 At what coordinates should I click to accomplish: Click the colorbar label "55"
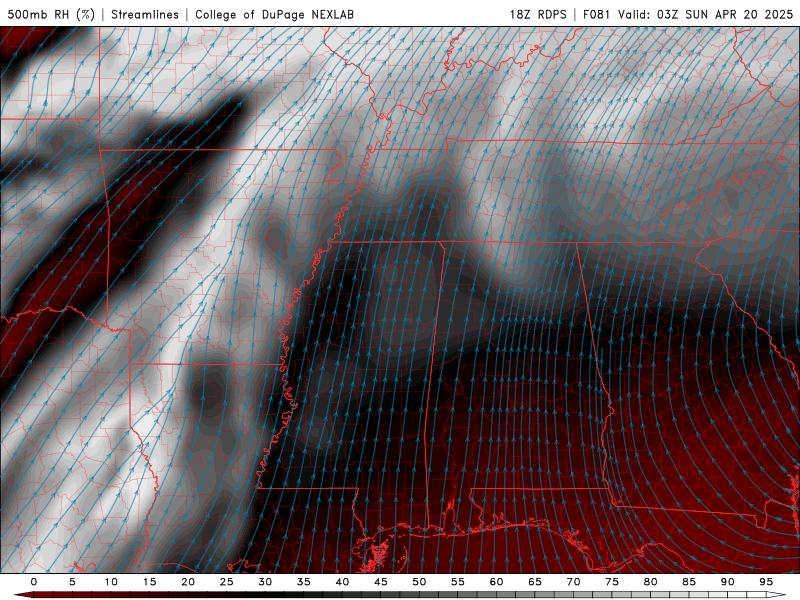point(458,582)
